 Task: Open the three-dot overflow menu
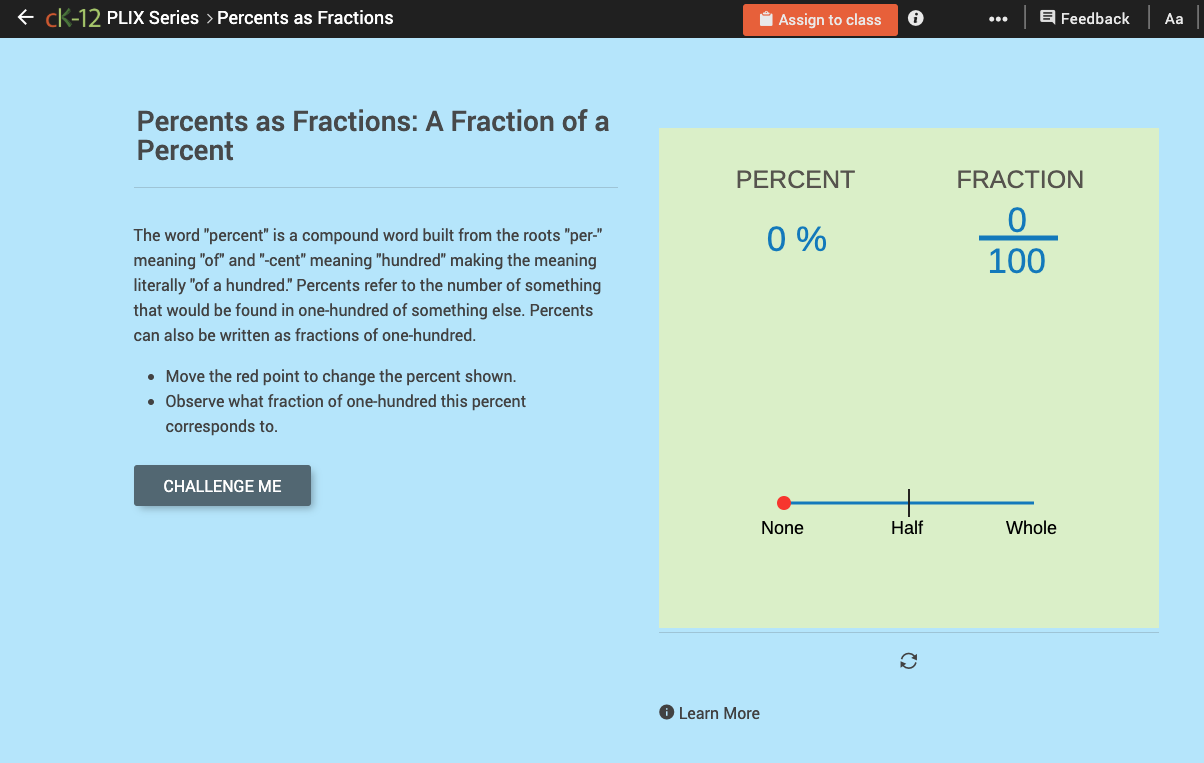(x=998, y=17)
